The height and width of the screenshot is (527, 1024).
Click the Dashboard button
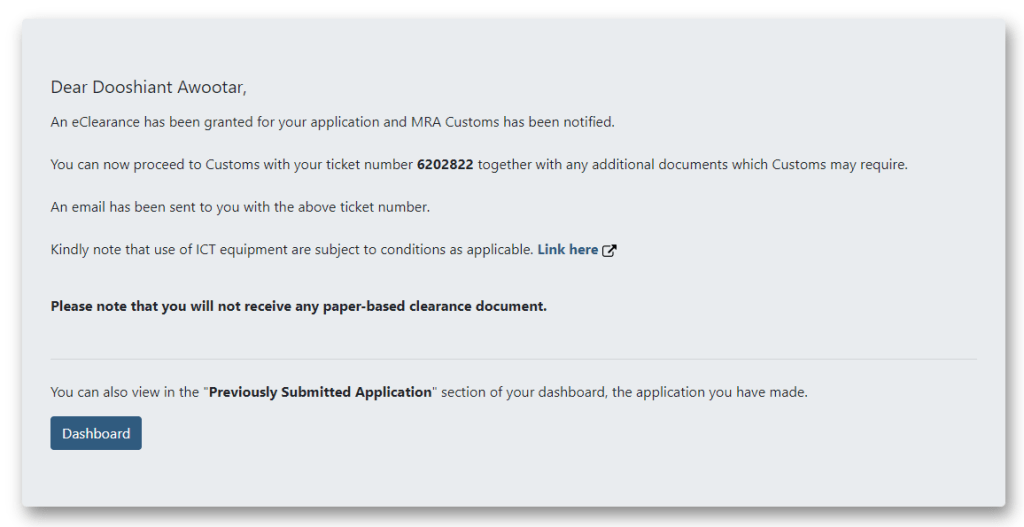(x=96, y=433)
